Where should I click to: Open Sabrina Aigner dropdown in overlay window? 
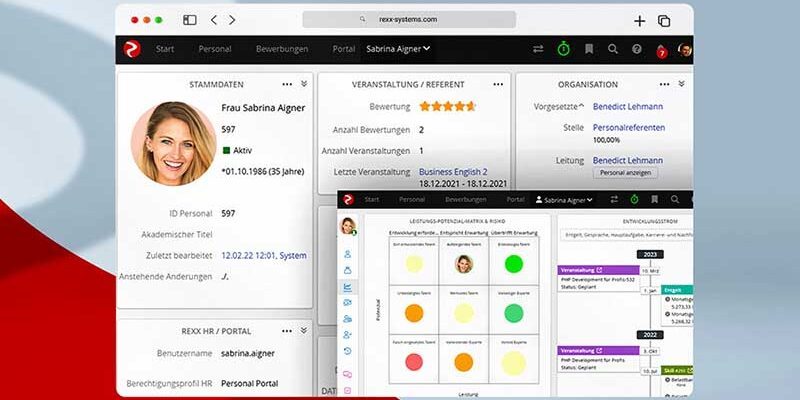(x=564, y=200)
